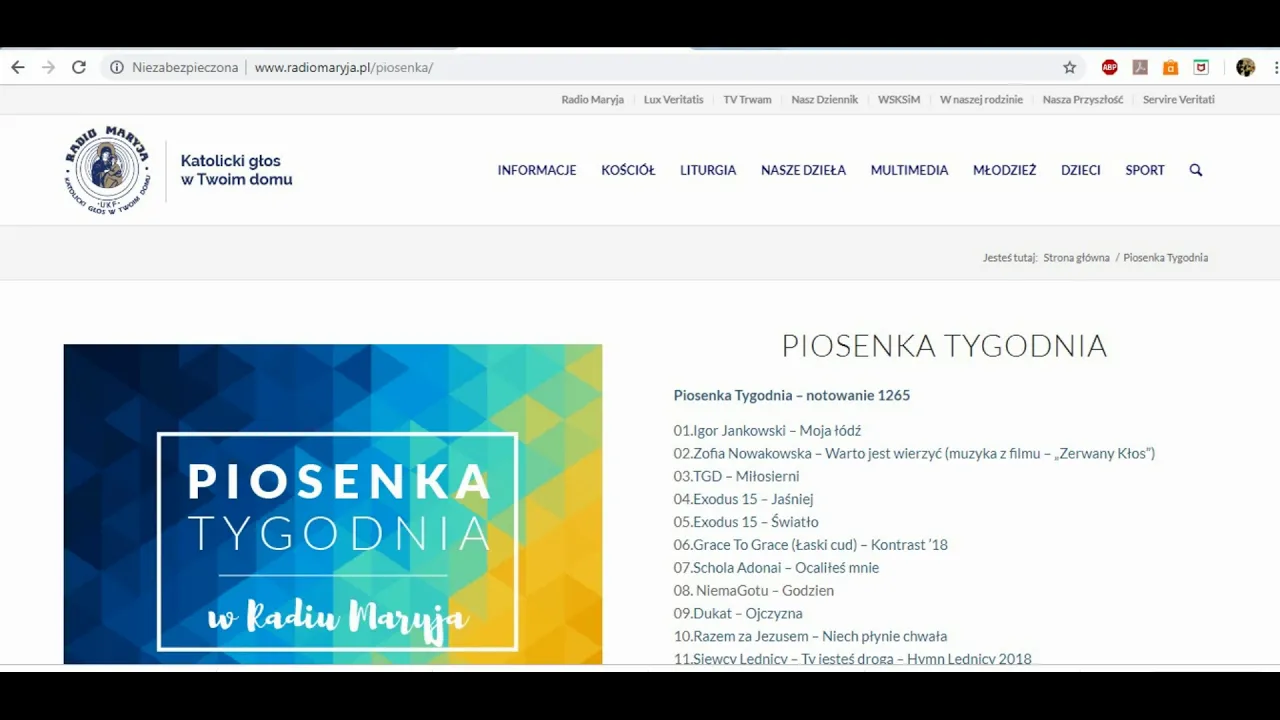Viewport: 1280px width, 720px height.
Task: Follow the Lux Veritatis top link
Action: [673, 100]
